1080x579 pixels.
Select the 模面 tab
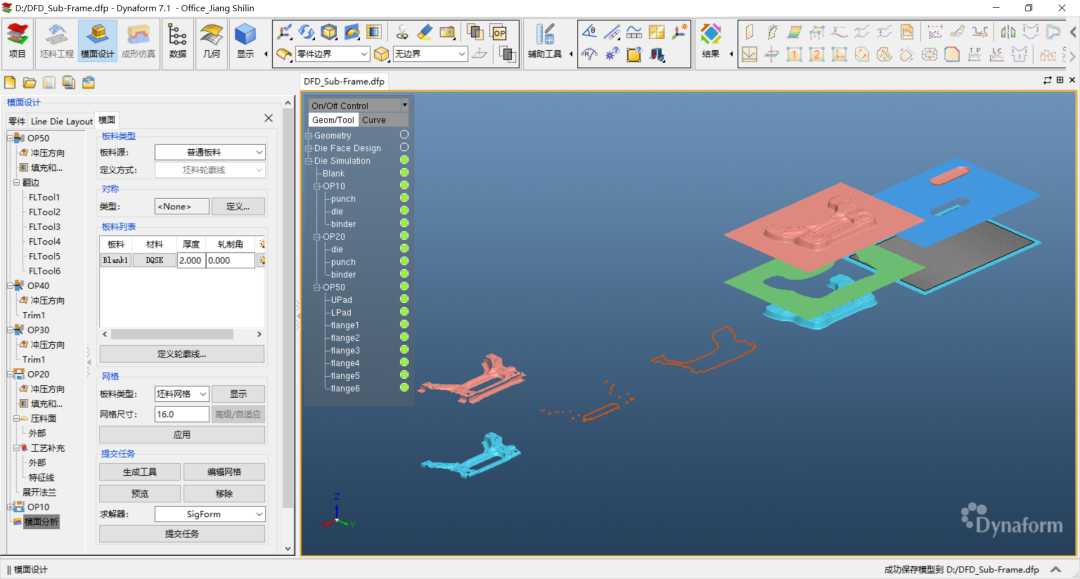click(107, 120)
